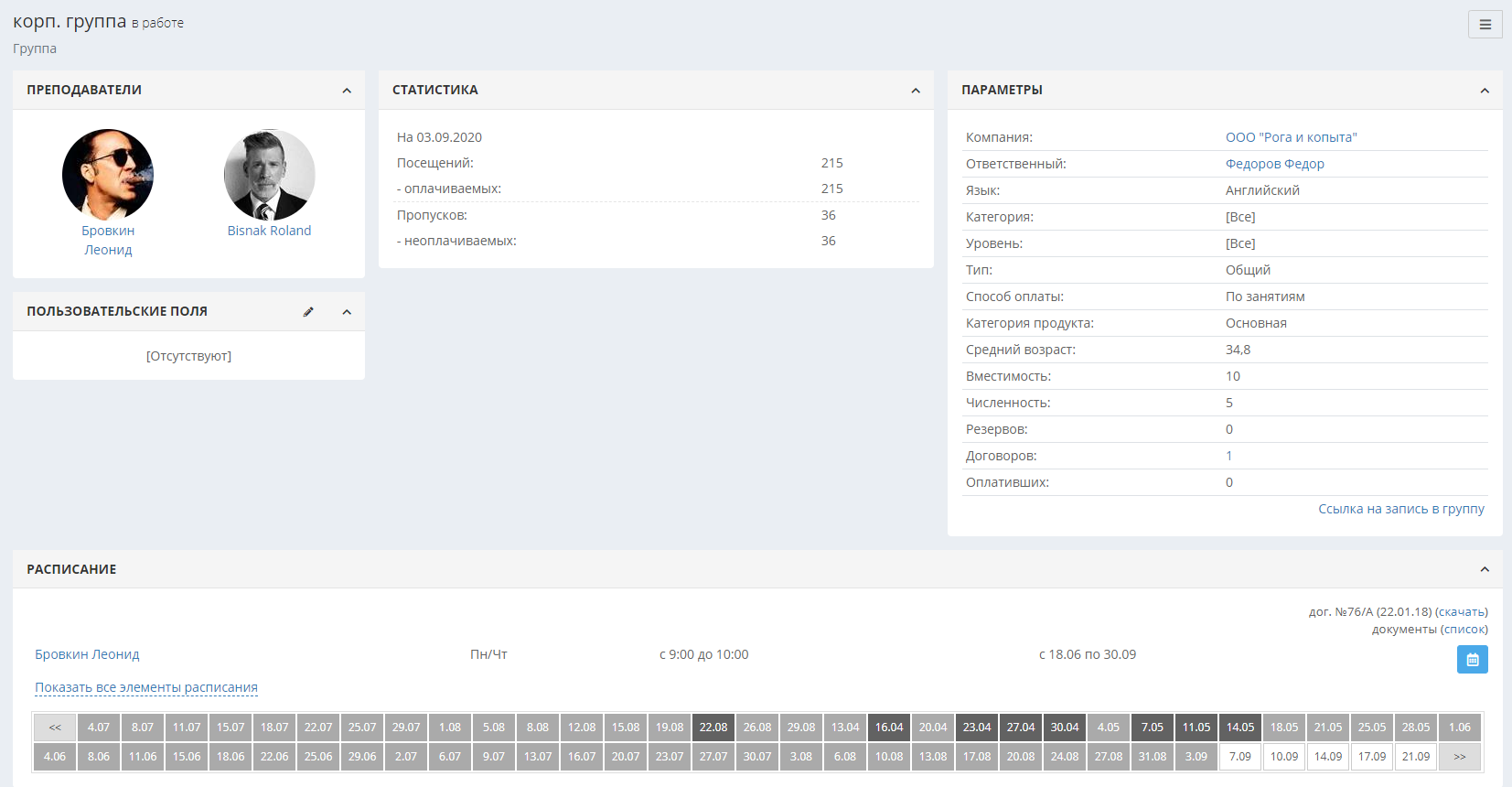Viewport: 1512px width, 787px height.
Task: Click the [Отсутствуют] placeholder text
Action: pos(188,356)
